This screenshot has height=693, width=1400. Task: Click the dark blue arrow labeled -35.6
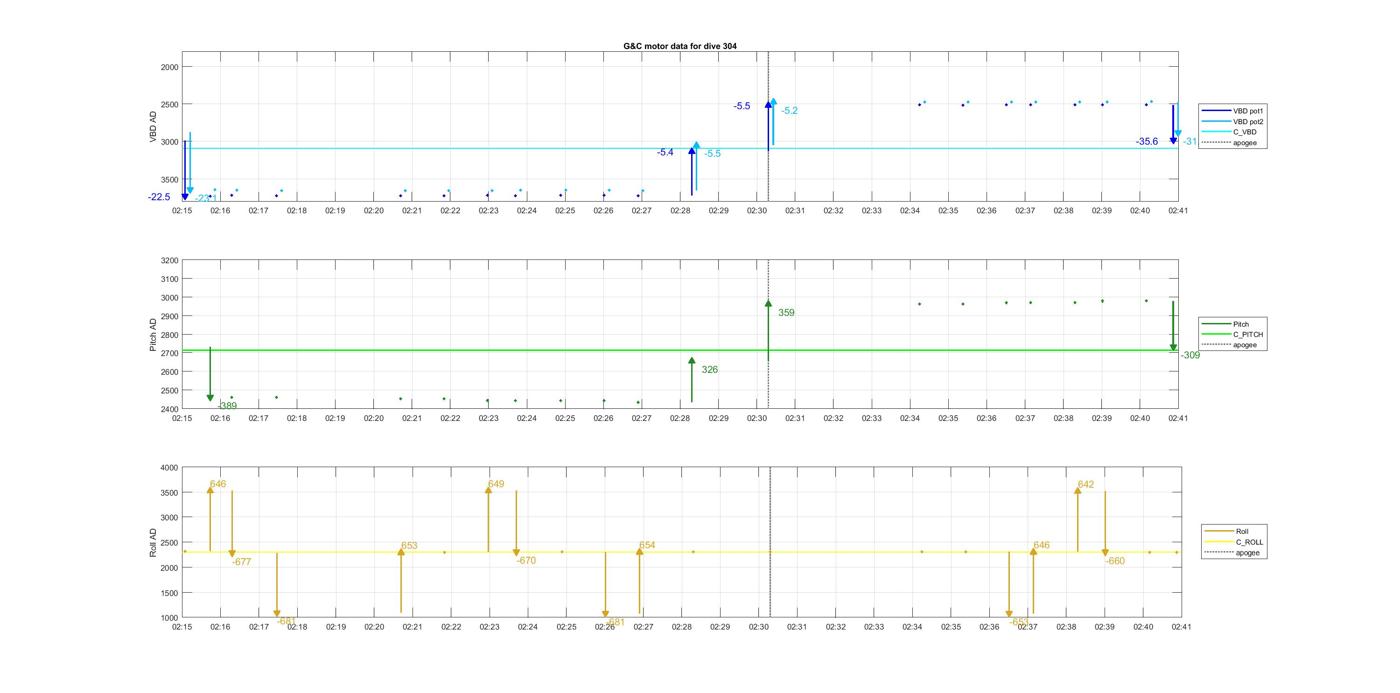pos(1173,125)
